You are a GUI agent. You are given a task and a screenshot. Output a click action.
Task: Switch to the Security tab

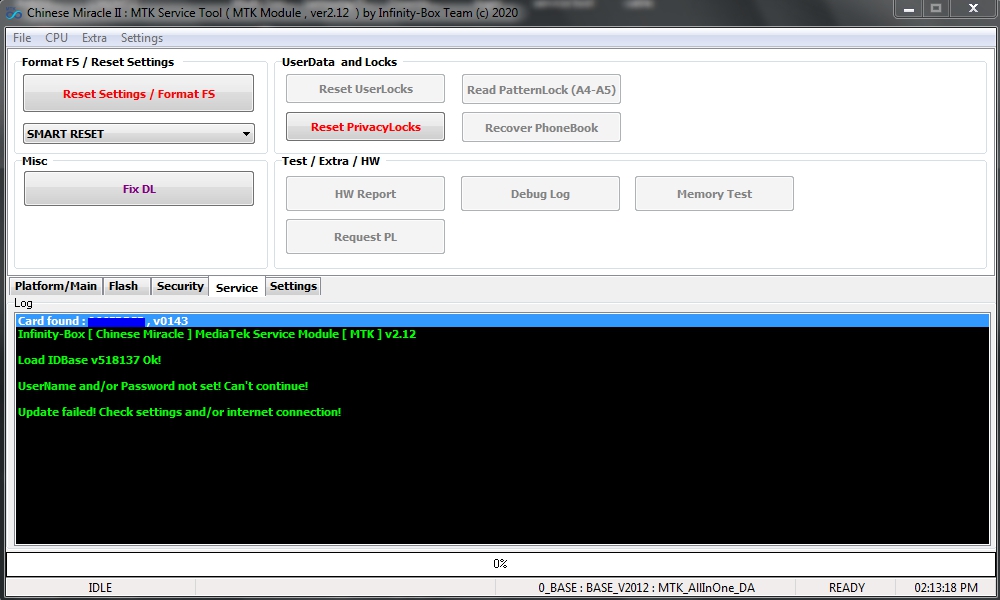(x=180, y=286)
